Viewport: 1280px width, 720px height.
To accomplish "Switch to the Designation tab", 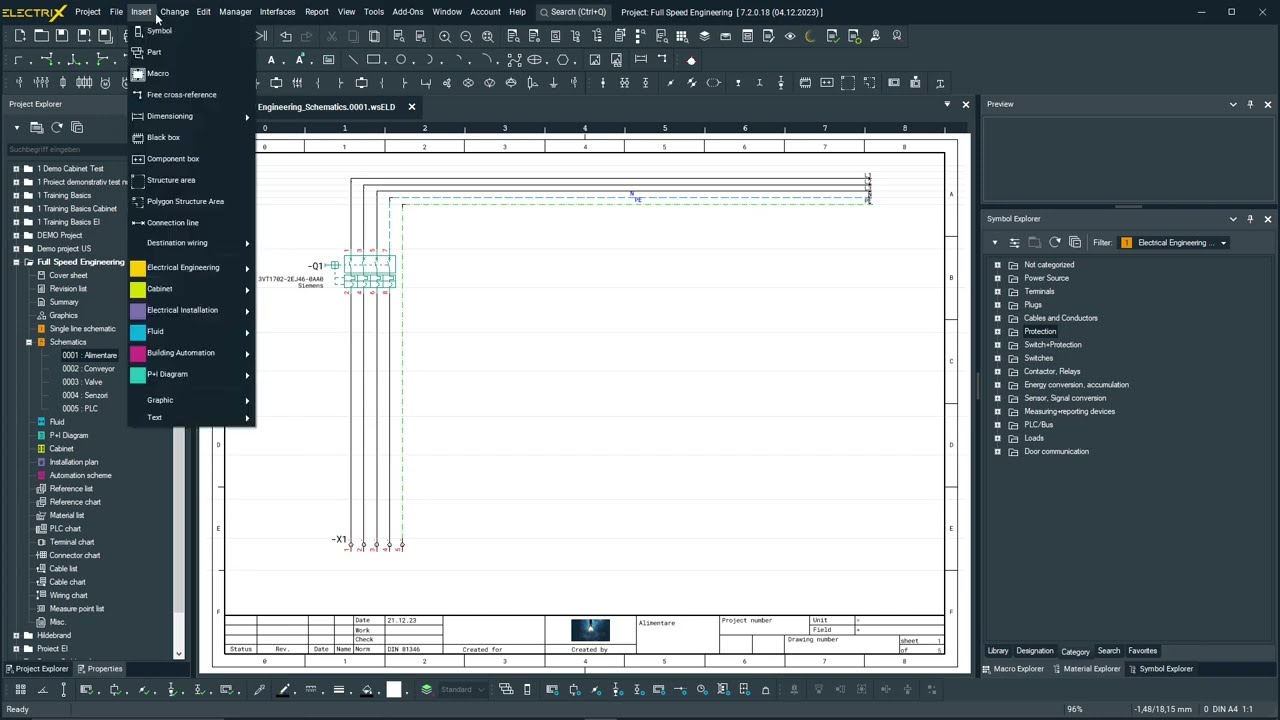I will (x=1035, y=651).
